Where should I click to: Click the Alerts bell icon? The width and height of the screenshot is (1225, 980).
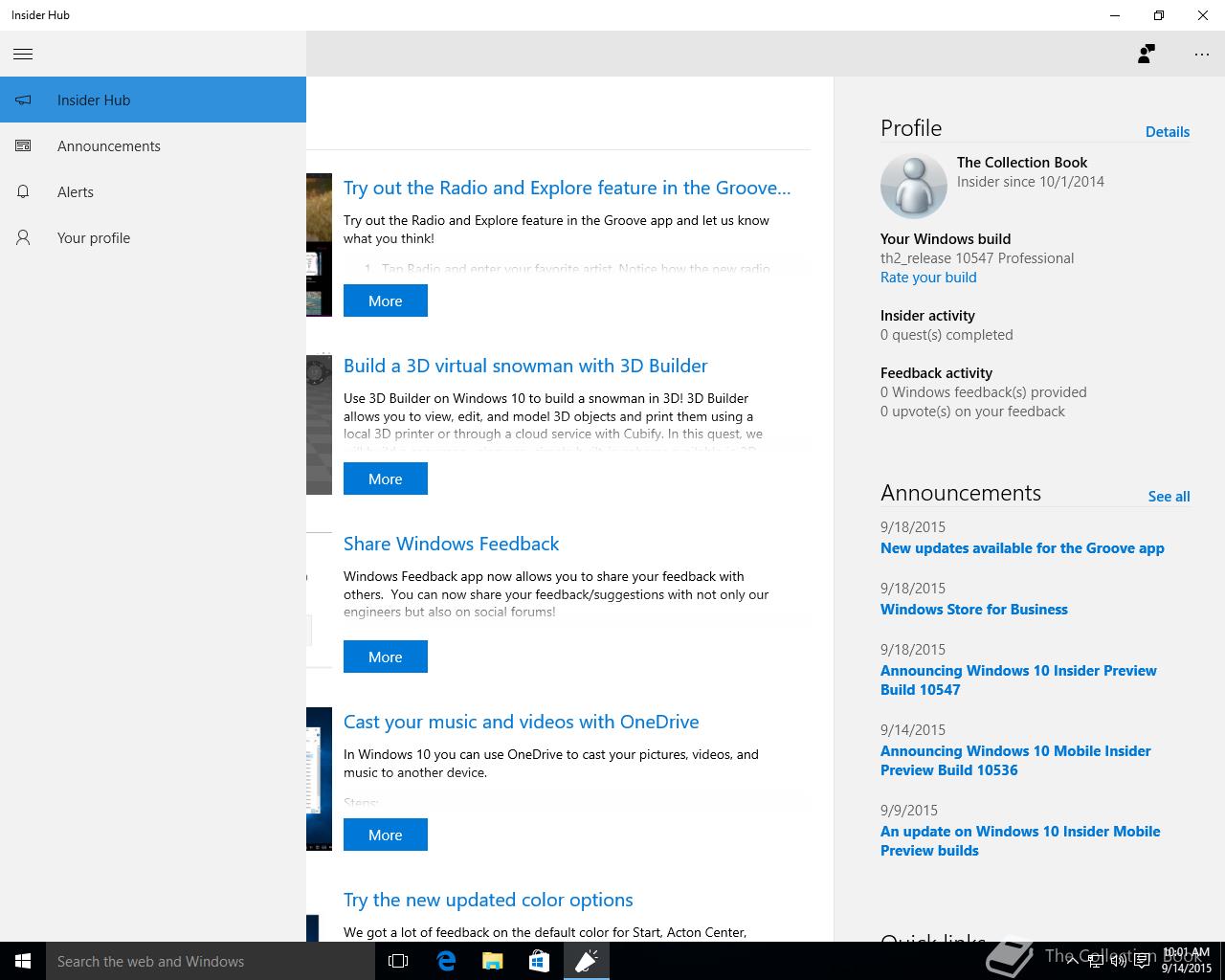click(x=23, y=191)
